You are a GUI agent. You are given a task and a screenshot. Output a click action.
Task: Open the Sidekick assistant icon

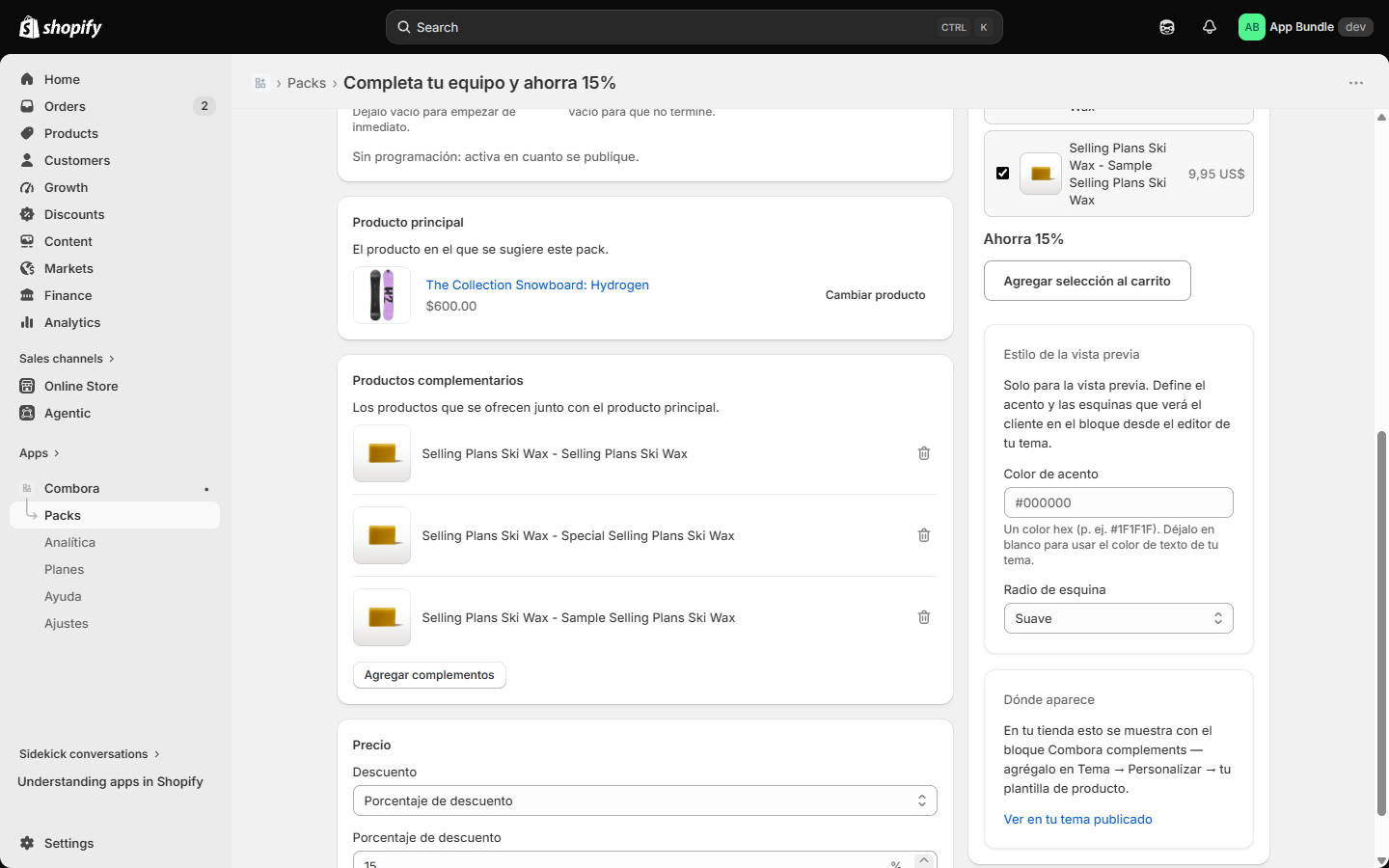[x=1167, y=27]
